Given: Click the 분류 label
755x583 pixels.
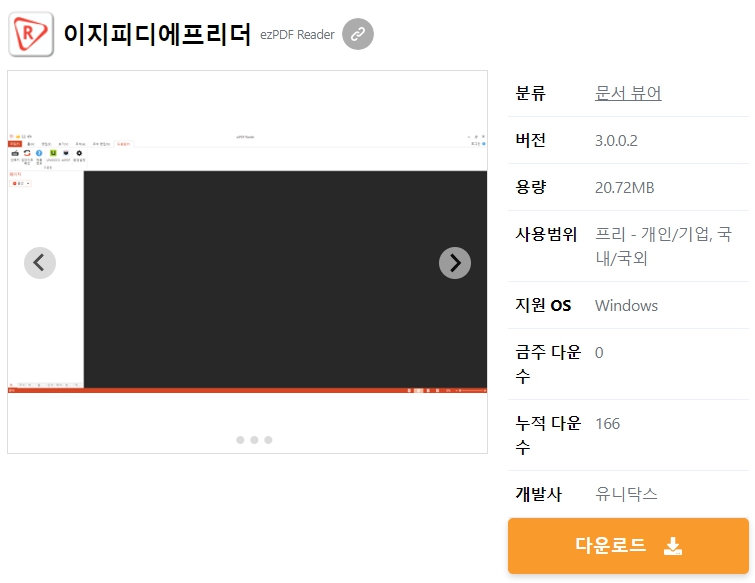Looking at the screenshot, I should 531,93.
